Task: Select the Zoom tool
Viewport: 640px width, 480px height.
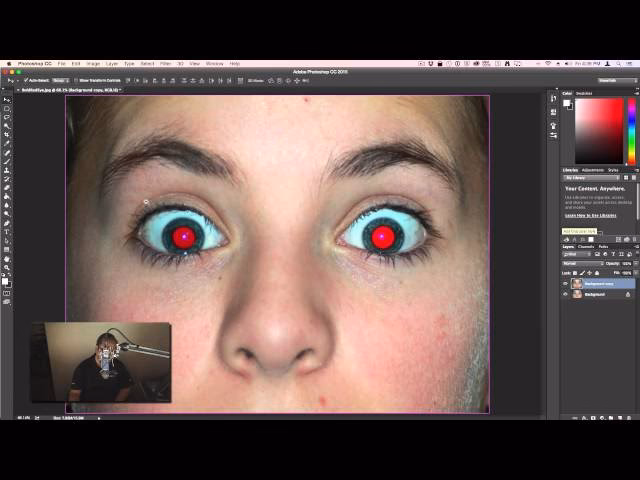Action: click(7, 268)
